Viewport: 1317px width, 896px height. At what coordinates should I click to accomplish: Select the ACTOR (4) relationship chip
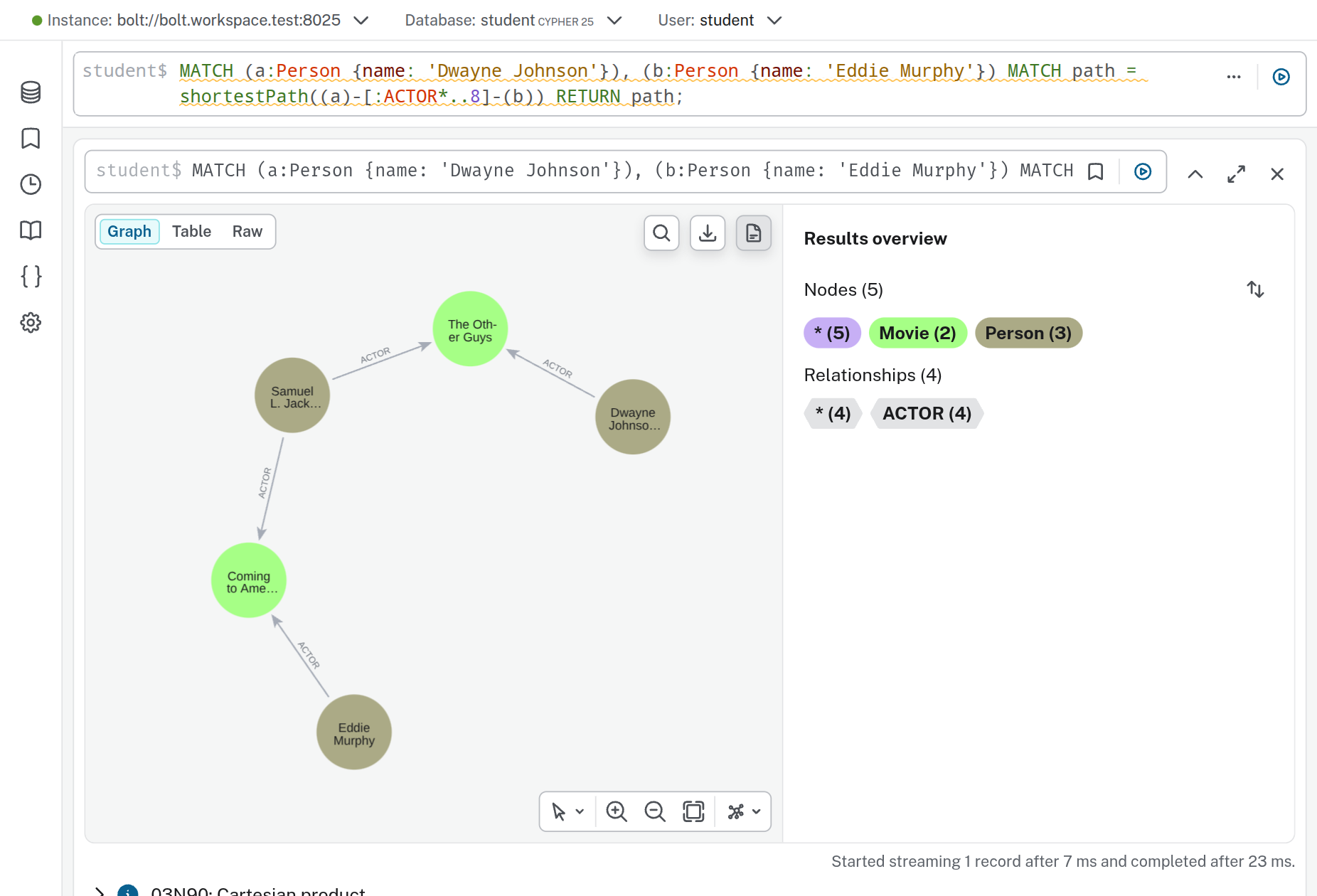coord(927,413)
